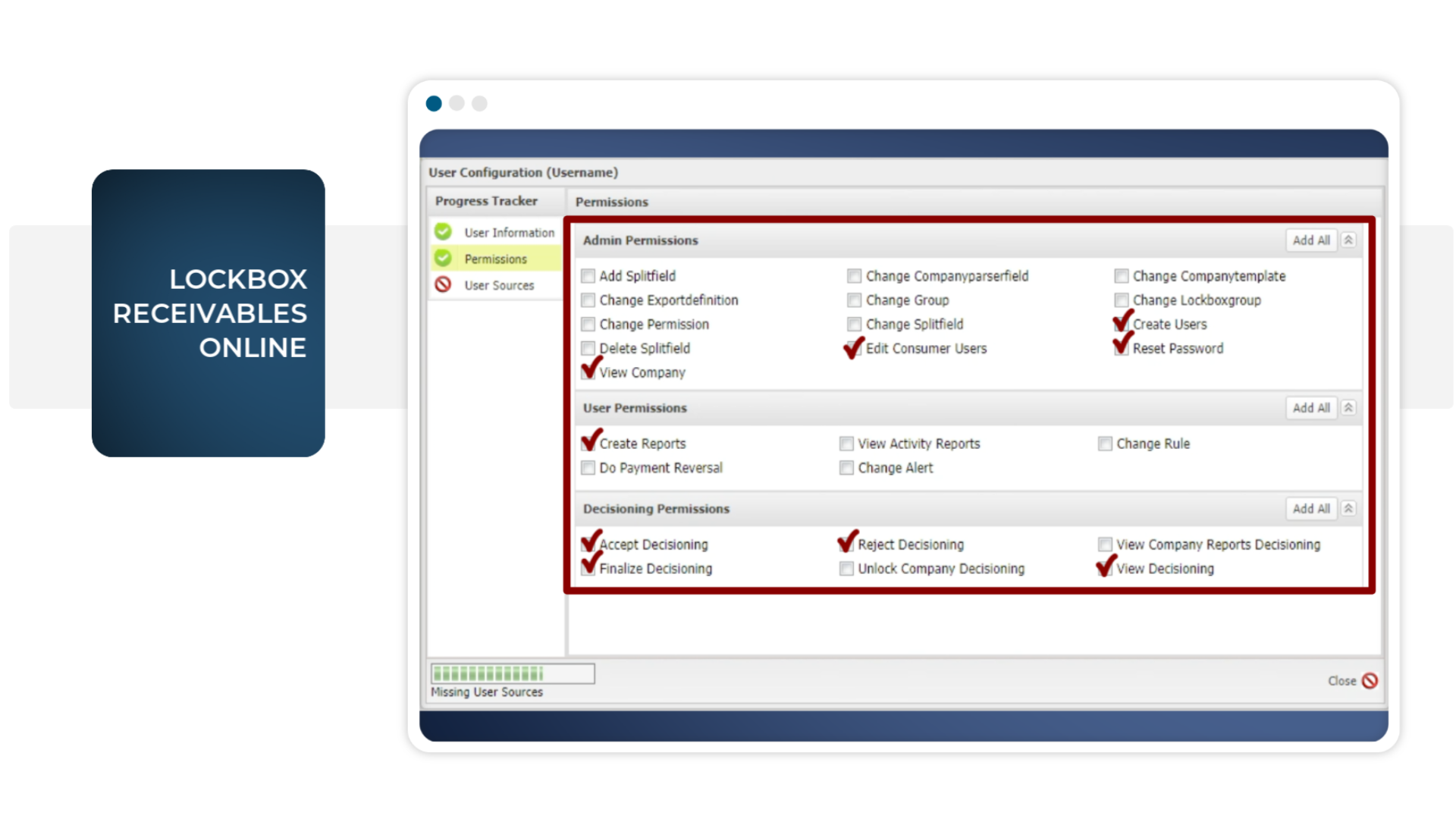1456x819 pixels.
Task: Enable Change Splitfield permission
Action: click(x=854, y=324)
